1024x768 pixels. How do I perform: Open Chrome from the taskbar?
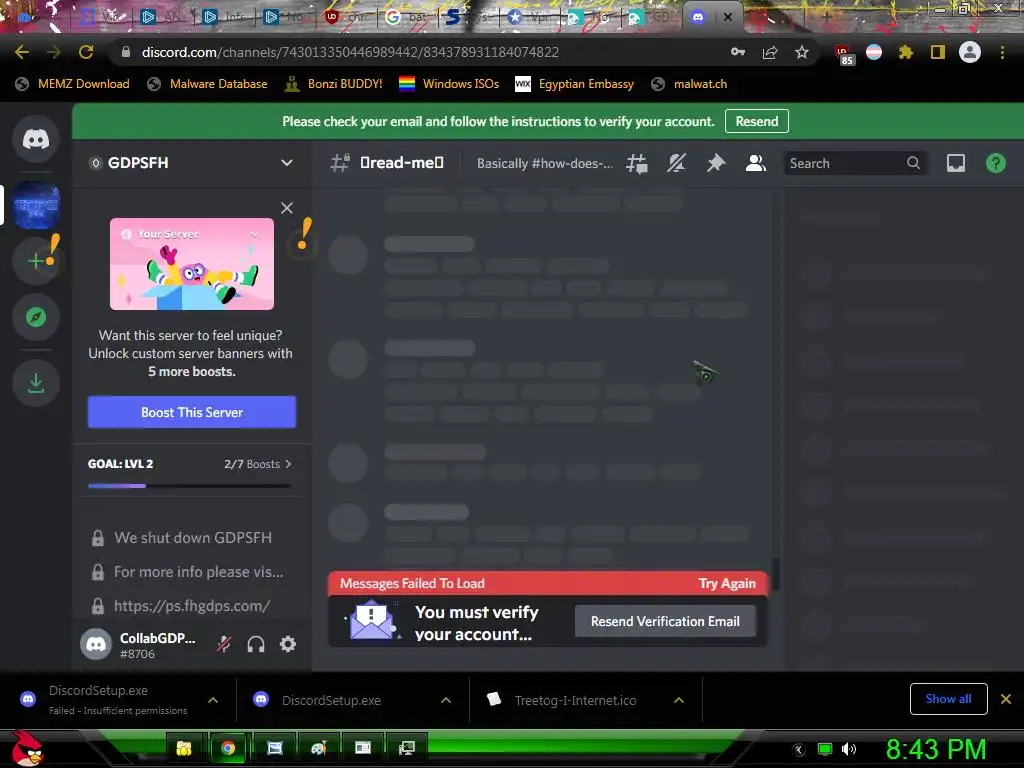pyautogui.click(x=228, y=748)
